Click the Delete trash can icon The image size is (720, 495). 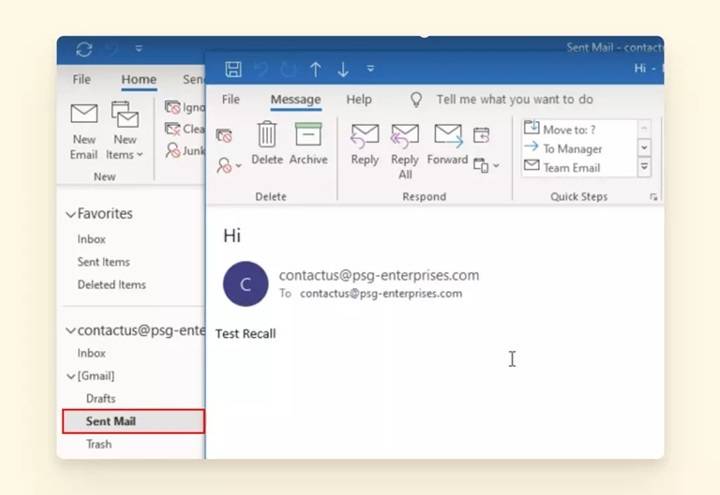[x=267, y=134]
